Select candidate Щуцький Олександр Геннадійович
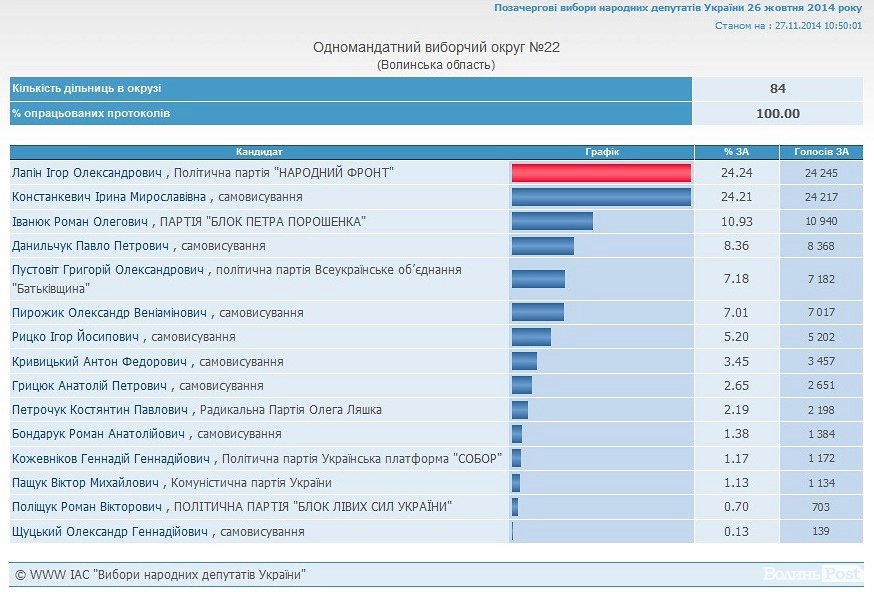The height and width of the screenshot is (592, 874). 111,531
